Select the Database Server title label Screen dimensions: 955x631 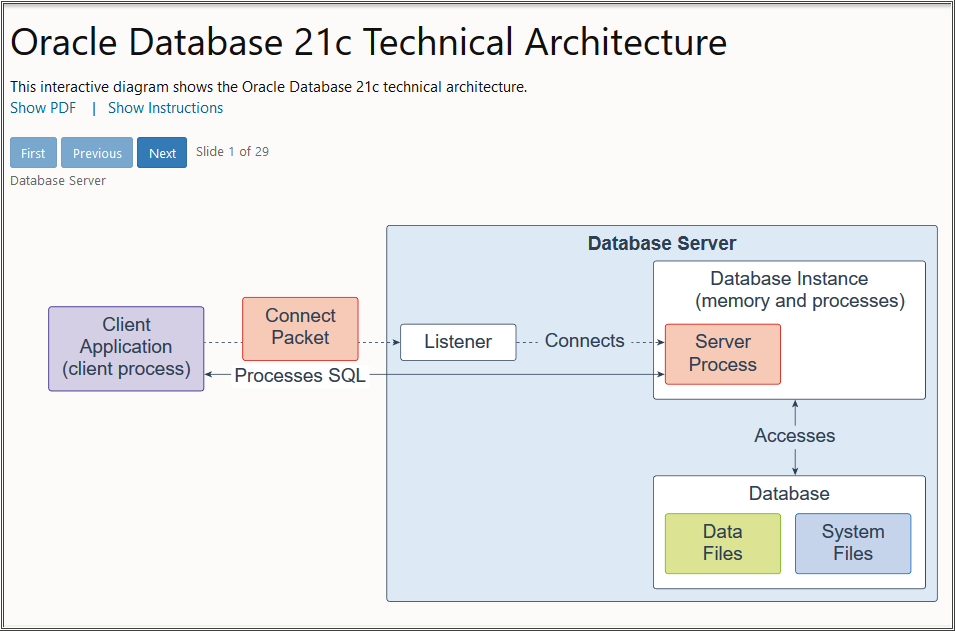pyautogui.click(x=662, y=244)
